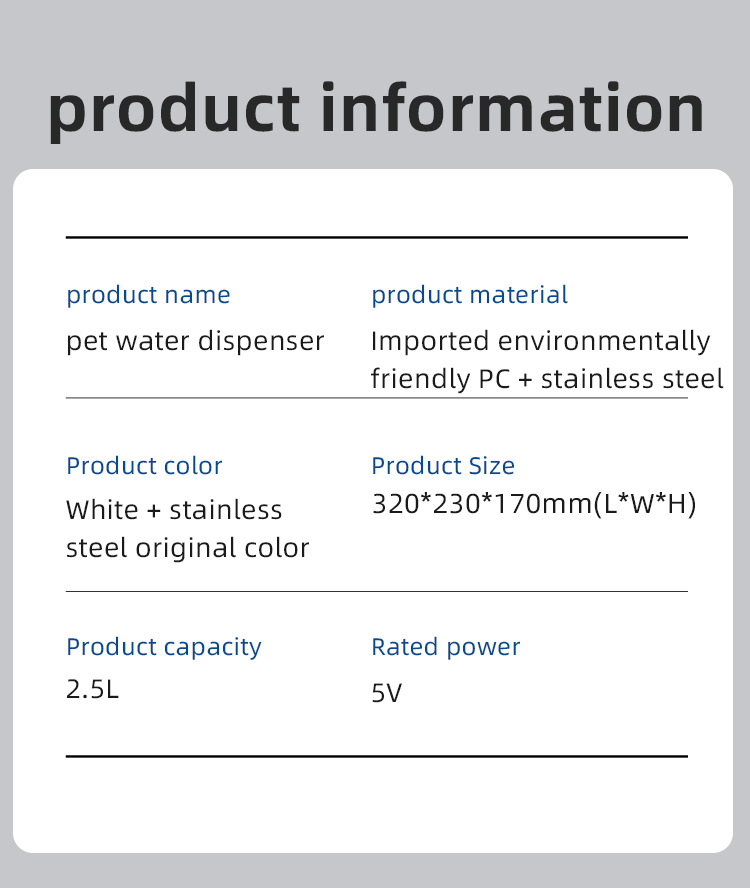Click the "Product capacity" label
The height and width of the screenshot is (888, 750).
[x=163, y=647]
